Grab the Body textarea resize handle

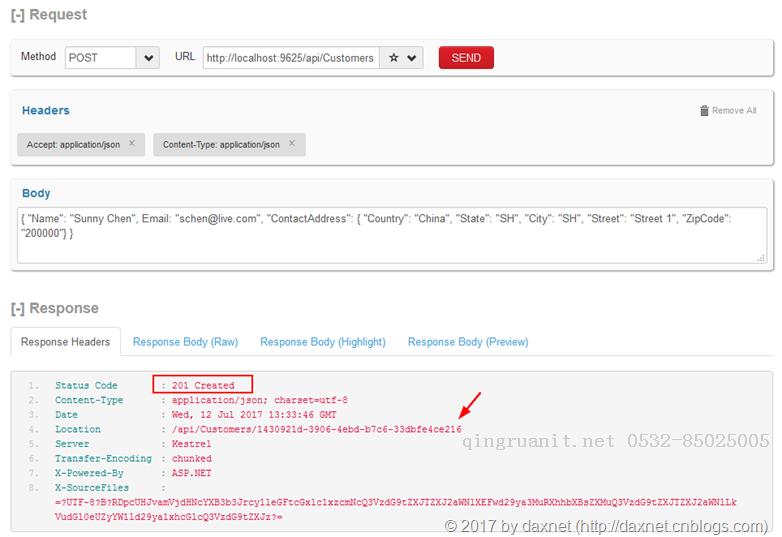tap(761, 258)
